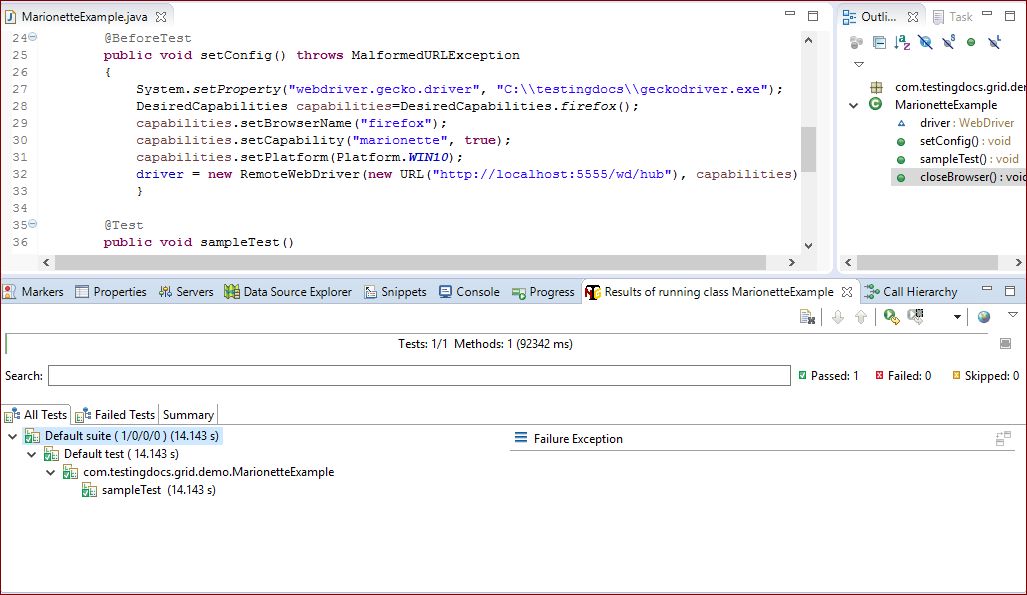Toggle hide static fields and methods

[948, 43]
